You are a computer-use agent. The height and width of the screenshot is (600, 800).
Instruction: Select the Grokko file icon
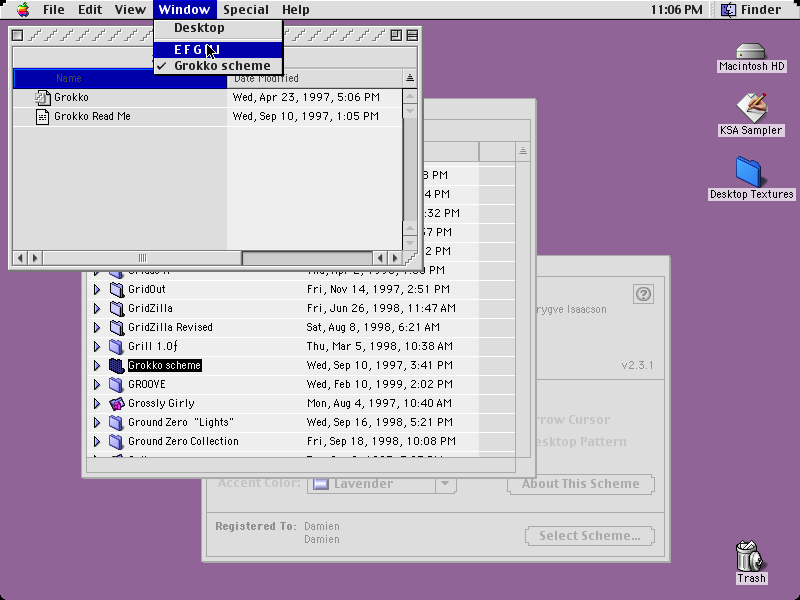(42, 97)
